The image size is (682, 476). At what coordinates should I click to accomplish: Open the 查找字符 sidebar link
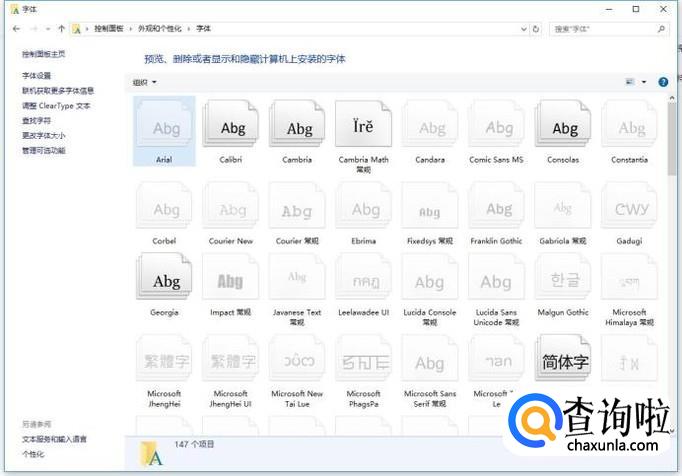(x=37, y=121)
